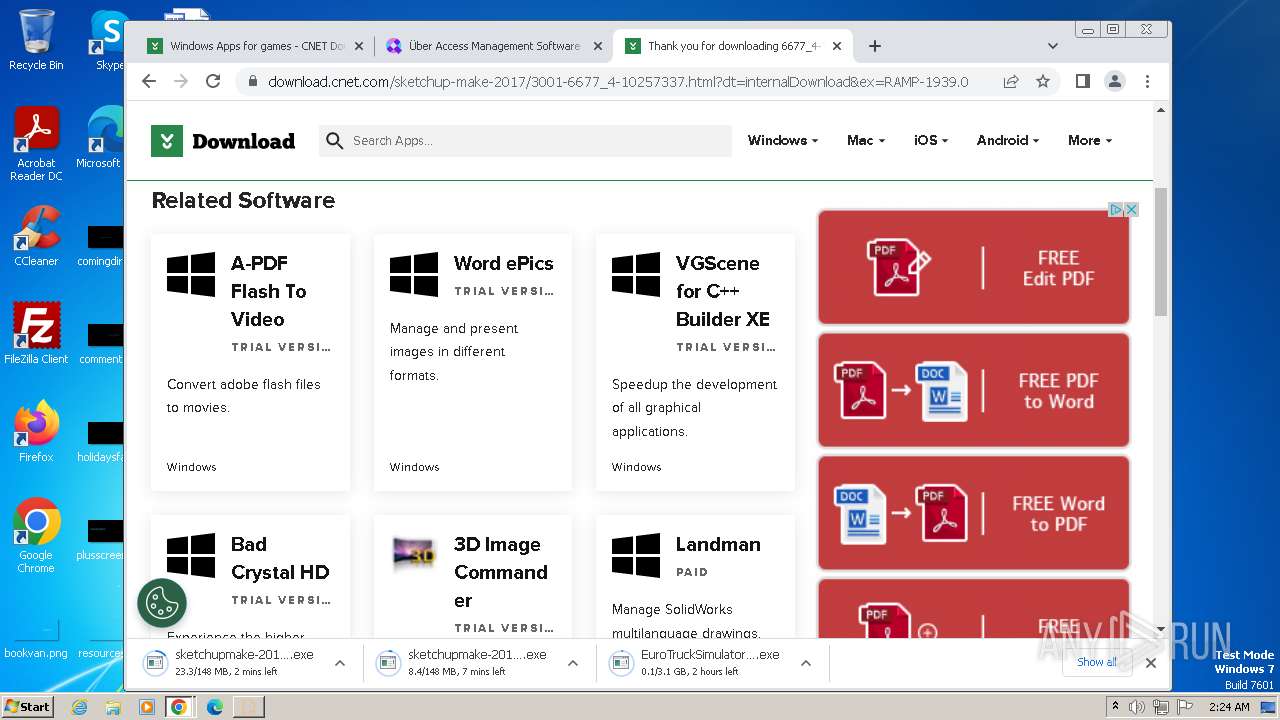Click the Edge icon in the taskbar
The height and width of the screenshot is (720, 1280).
[214, 707]
